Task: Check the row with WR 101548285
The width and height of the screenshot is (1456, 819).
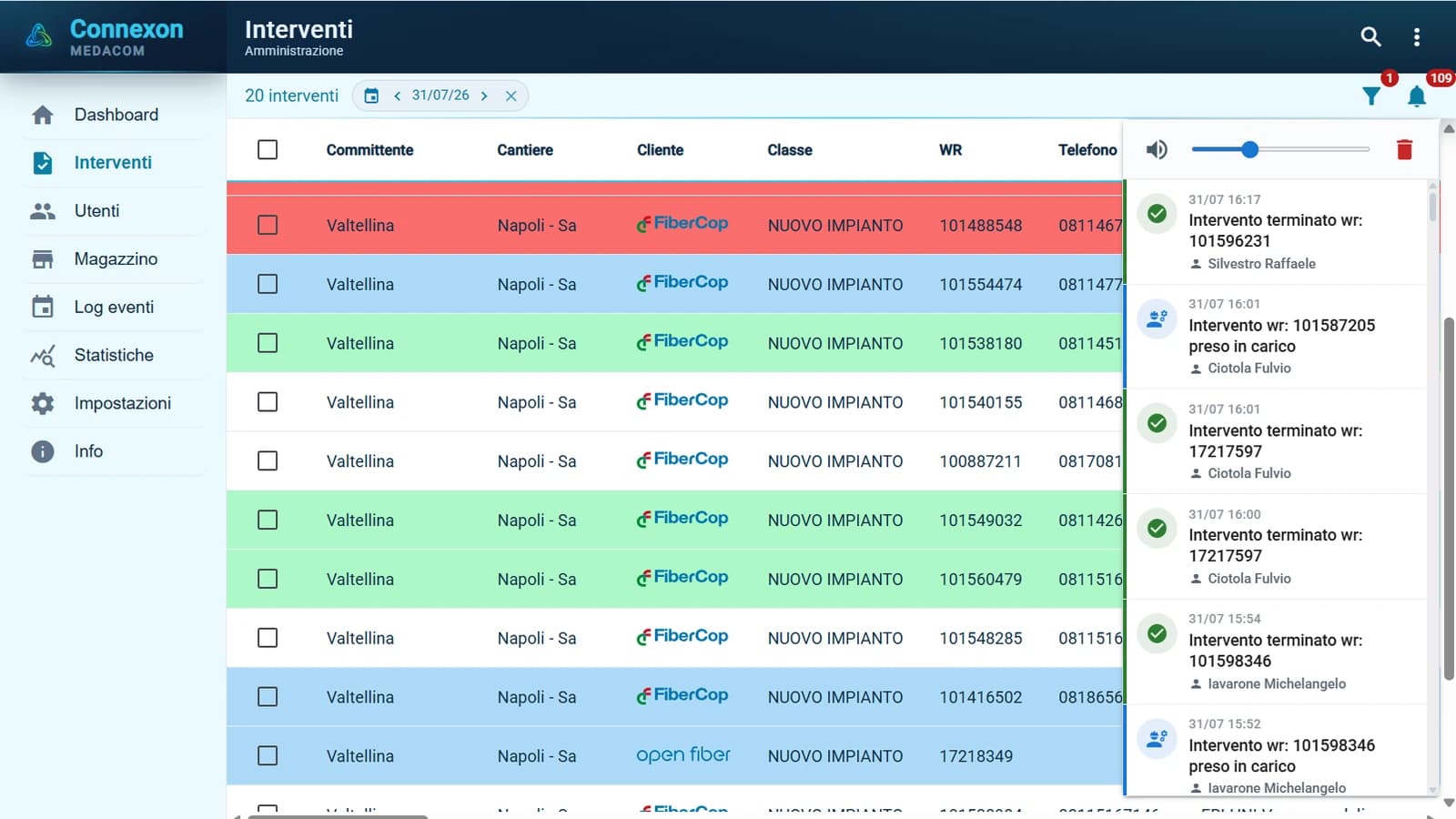Action: 268,638
